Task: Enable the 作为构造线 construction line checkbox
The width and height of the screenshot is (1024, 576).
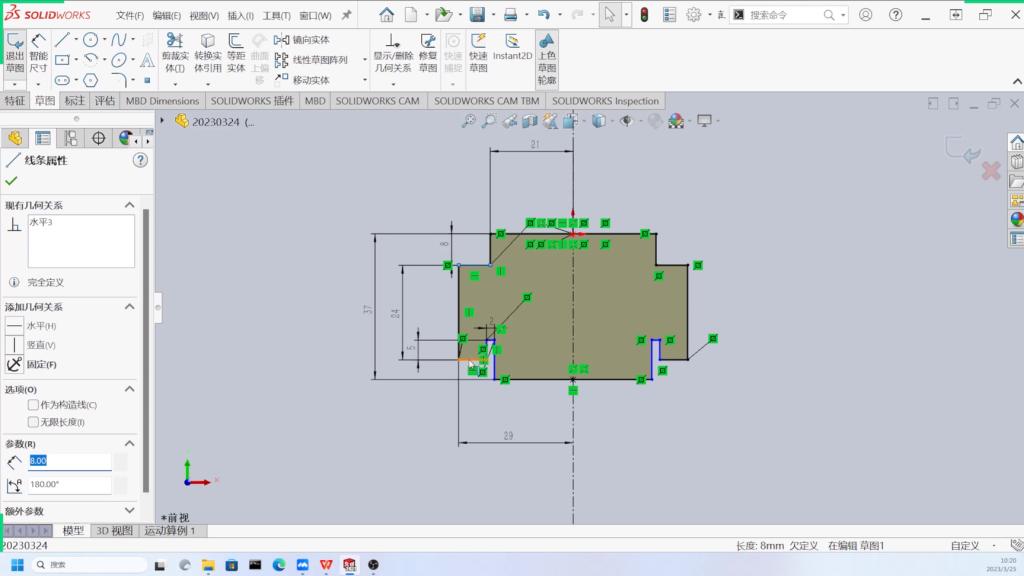Action: coord(34,405)
